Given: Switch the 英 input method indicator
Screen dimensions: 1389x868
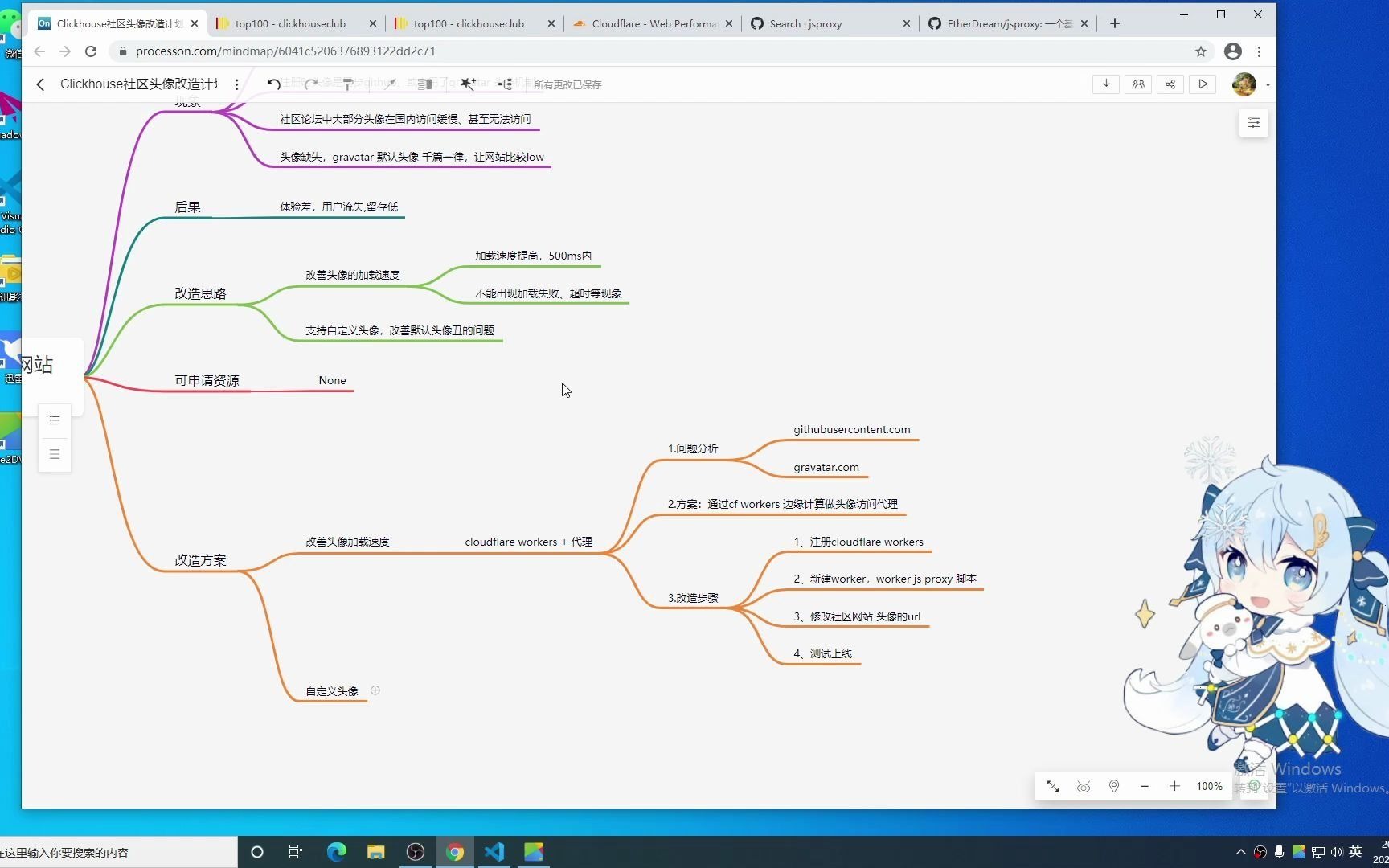Looking at the screenshot, I should [x=1355, y=852].
